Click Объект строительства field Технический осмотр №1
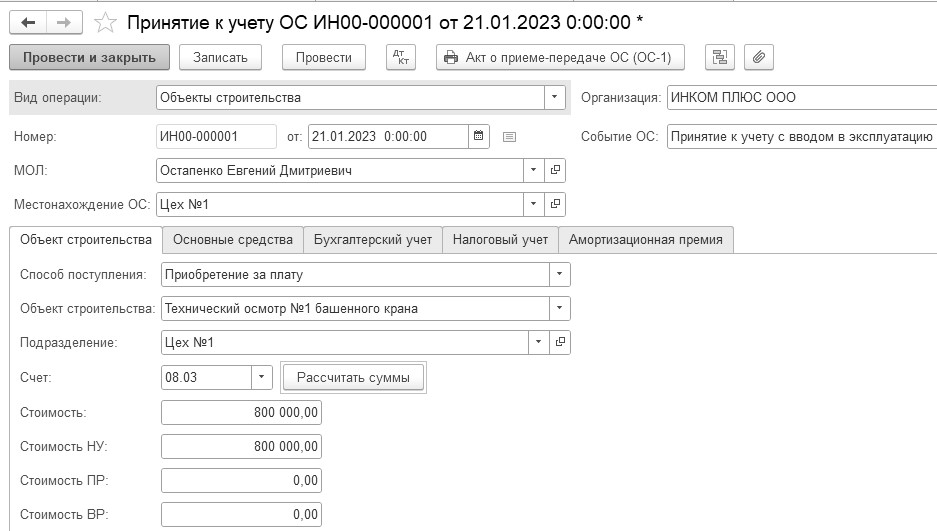Screen dimensions: 937x531 [x=355, y=308]
